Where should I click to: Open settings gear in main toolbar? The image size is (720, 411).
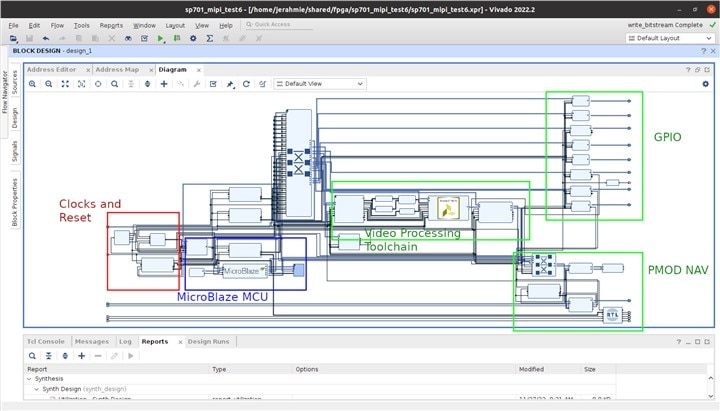pos(193,39)
